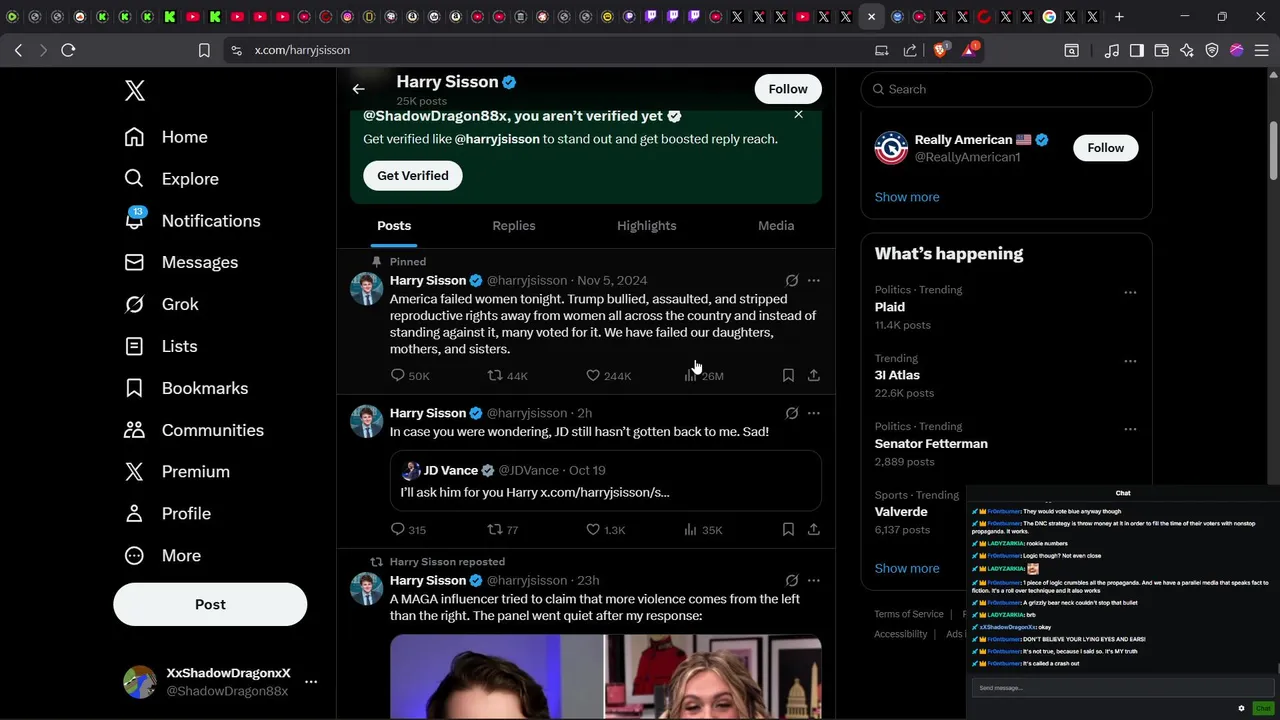1280x720 pixels.
Task: Click the Brave shields icon
Action: click(941, 50)
